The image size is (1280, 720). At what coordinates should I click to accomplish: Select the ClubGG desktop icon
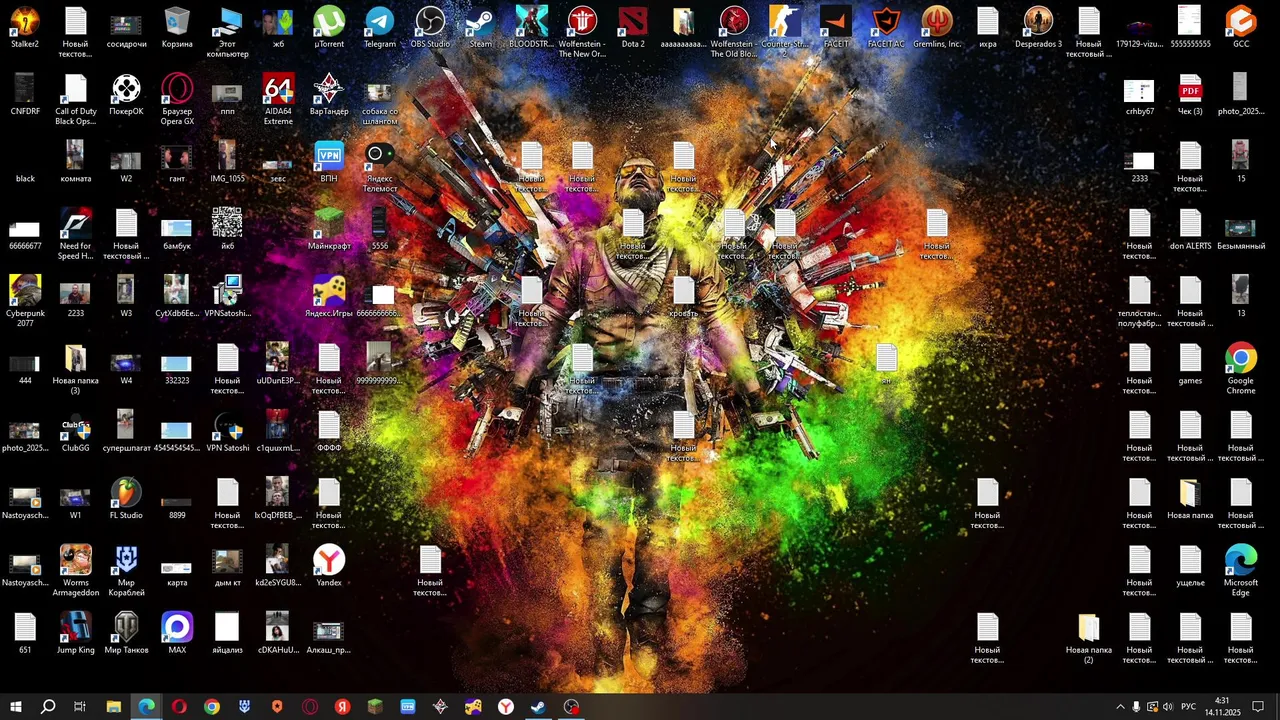(76, 432)
